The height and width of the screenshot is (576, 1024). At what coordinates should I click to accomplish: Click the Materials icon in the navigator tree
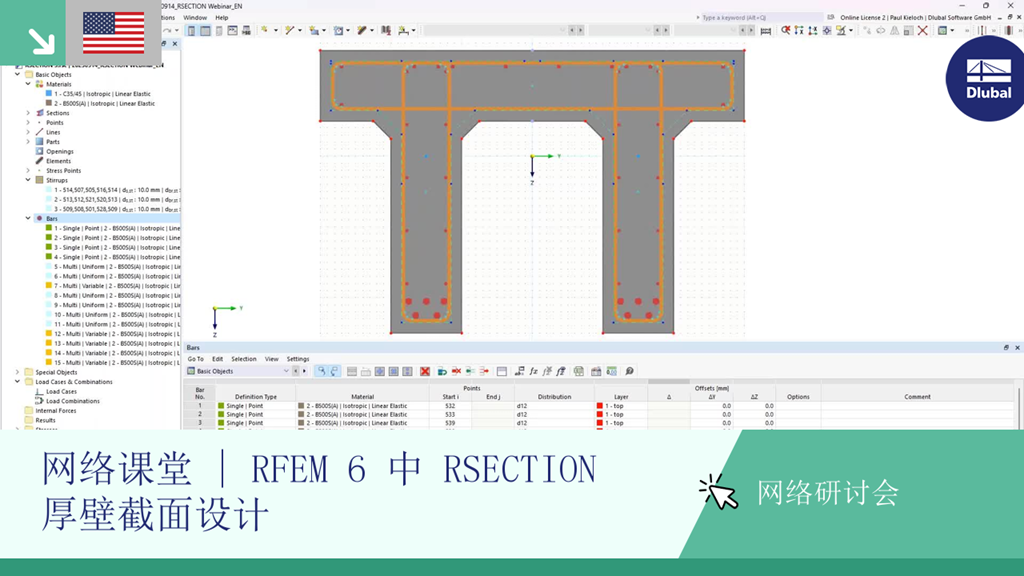(38, 84)
